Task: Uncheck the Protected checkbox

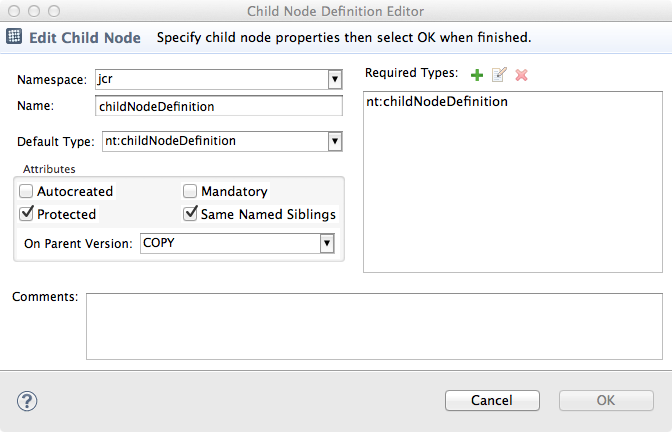Action: point(27,214)
